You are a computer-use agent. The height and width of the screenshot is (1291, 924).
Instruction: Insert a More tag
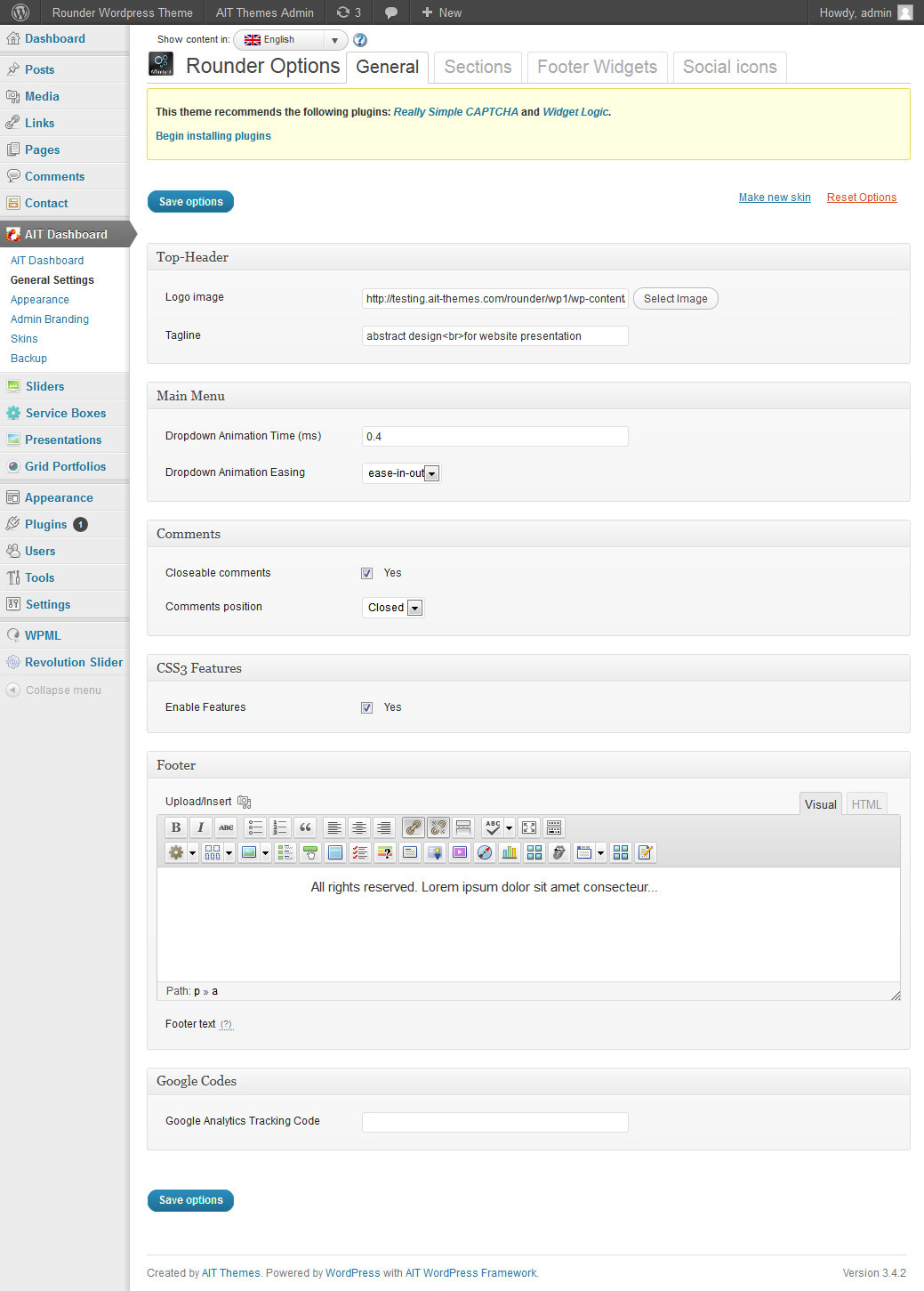[x=463, y=827]
